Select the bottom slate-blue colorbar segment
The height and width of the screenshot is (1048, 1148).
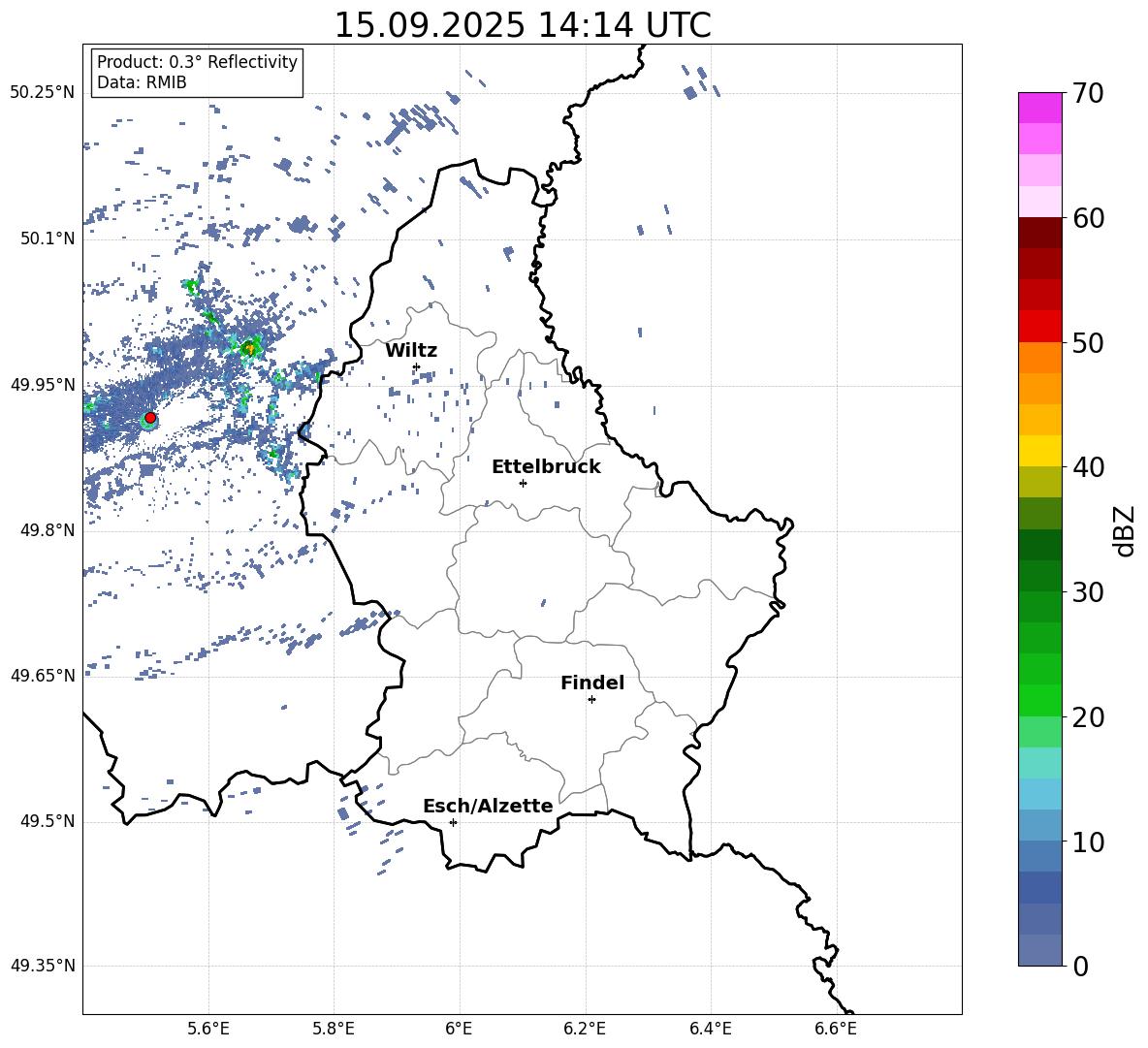tap(1040, 950)
